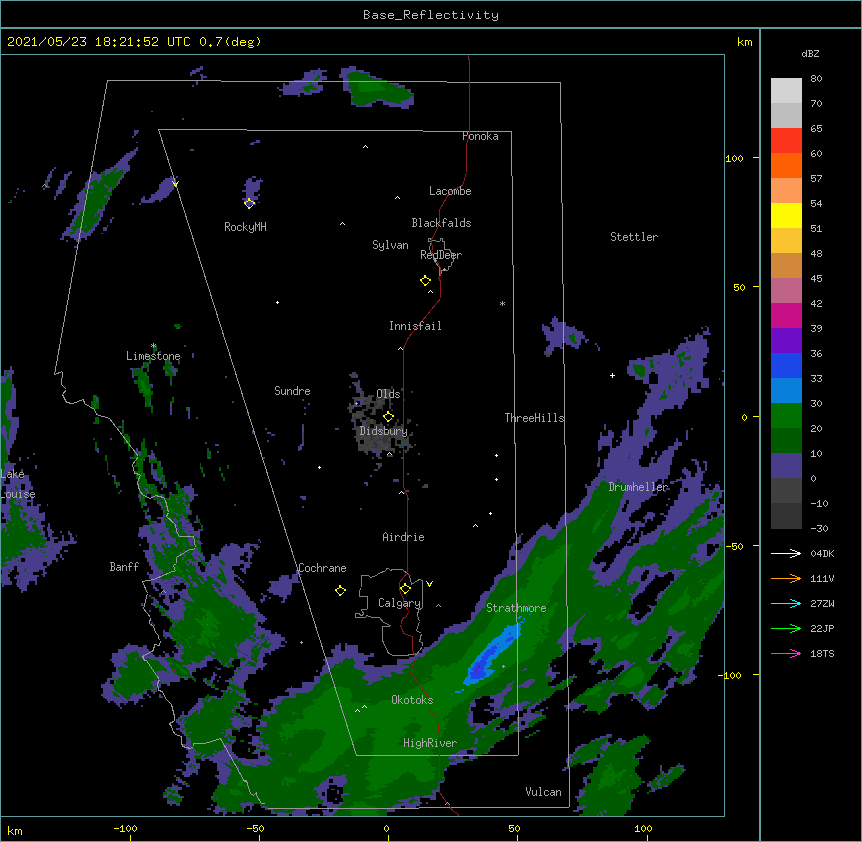862x842 pixels.
Task: Click the Sundre label
Action: point(292,391)
